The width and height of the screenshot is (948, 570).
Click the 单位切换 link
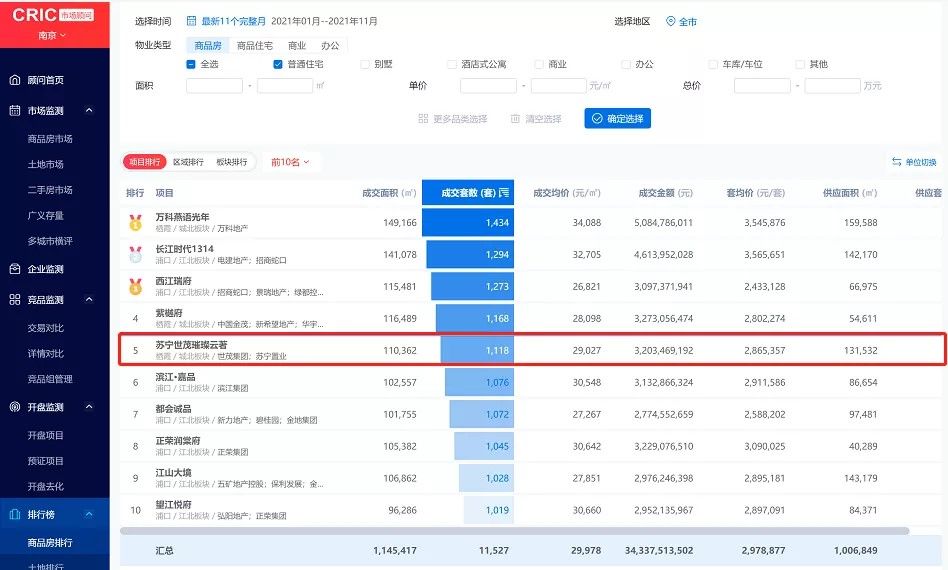pos(914,162)
